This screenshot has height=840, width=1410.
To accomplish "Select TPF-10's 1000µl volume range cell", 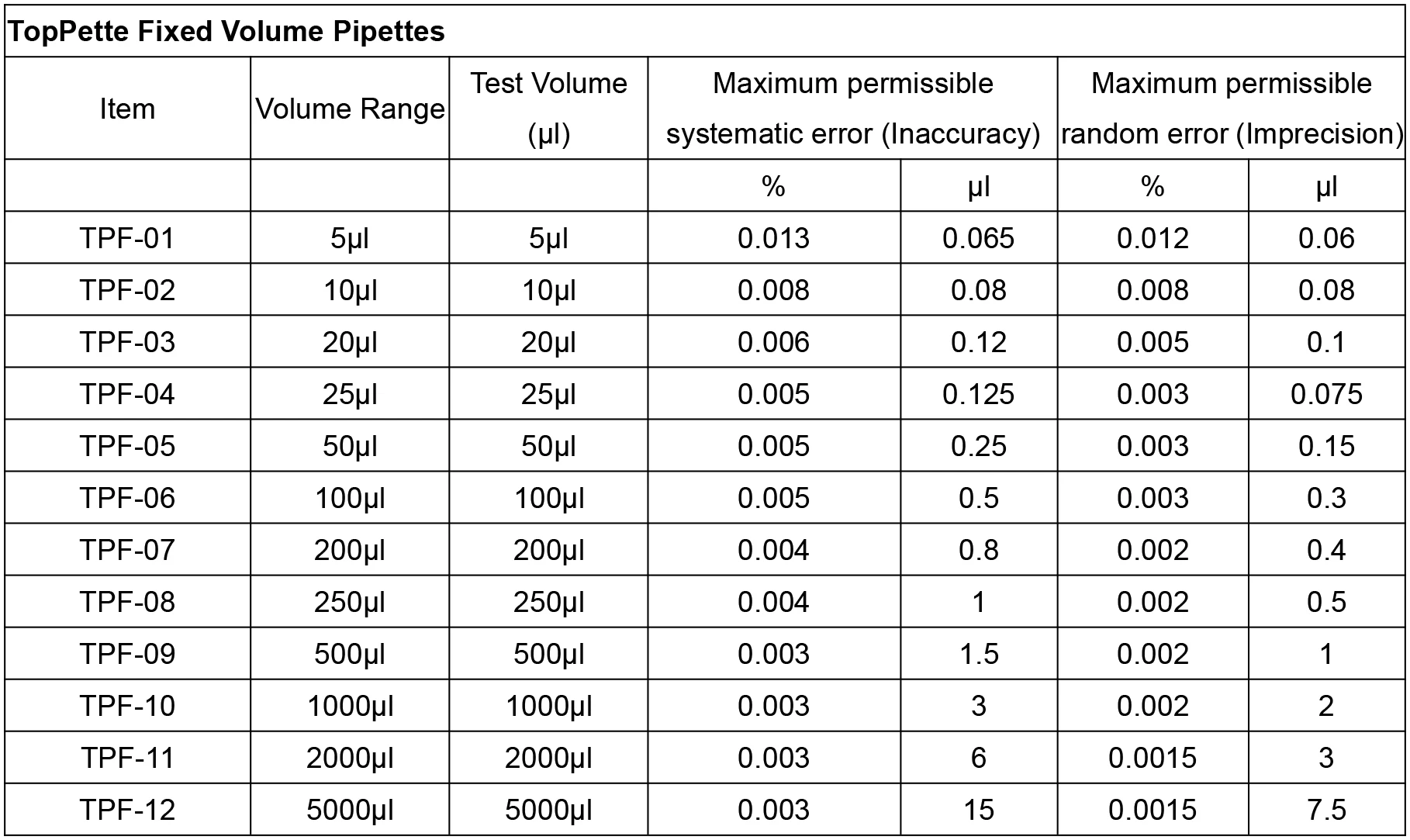I will pos(350,706).
